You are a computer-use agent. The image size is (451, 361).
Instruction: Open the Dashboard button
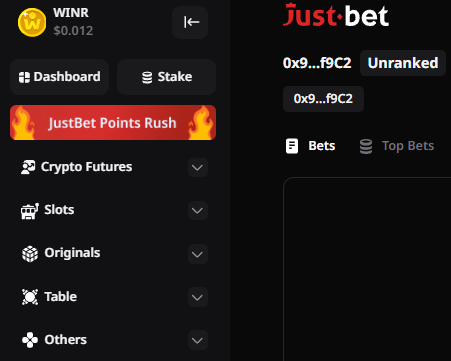pos(60,77)
